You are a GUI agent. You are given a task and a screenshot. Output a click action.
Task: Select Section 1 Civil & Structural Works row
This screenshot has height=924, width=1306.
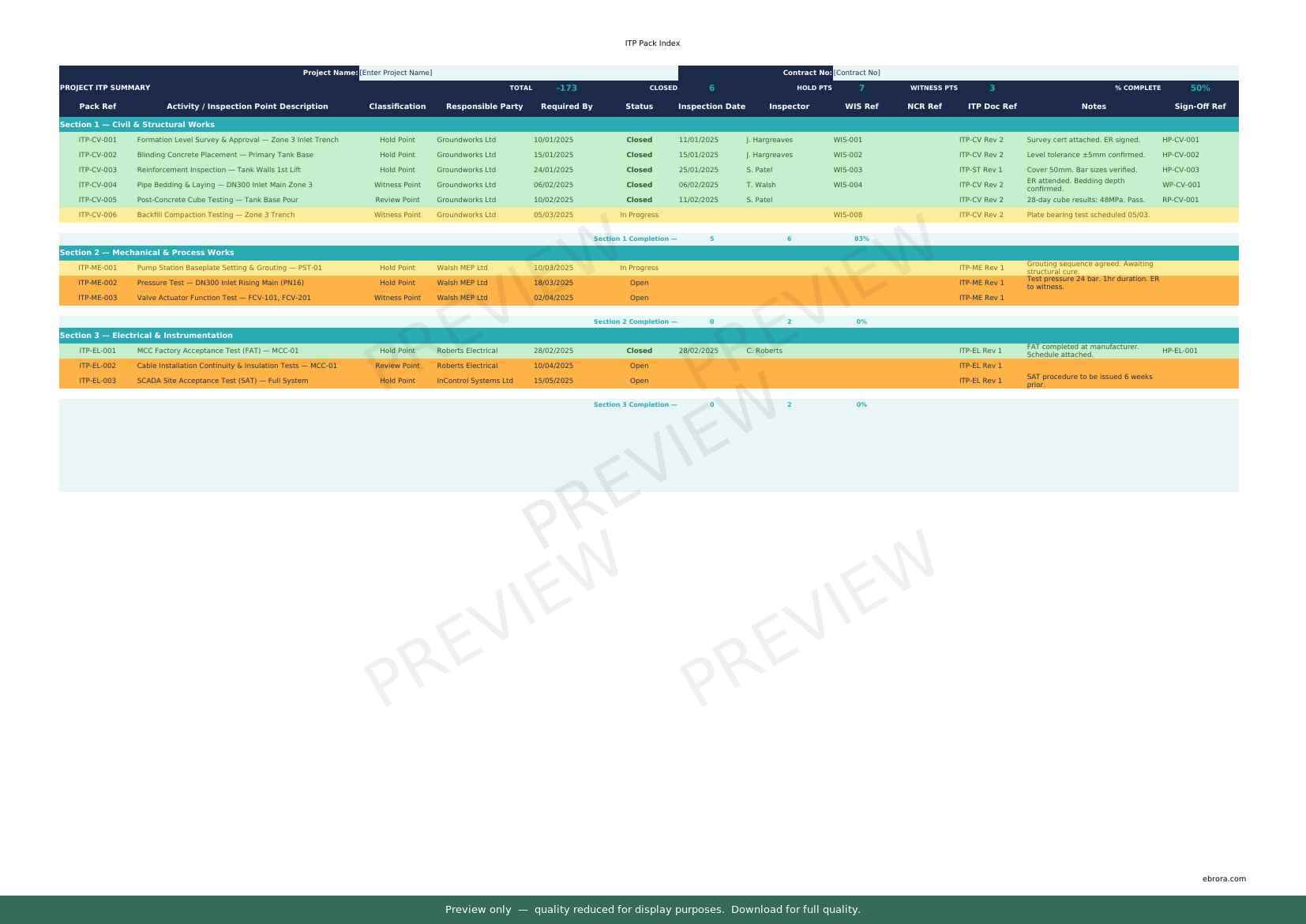[x=137, y=125]
